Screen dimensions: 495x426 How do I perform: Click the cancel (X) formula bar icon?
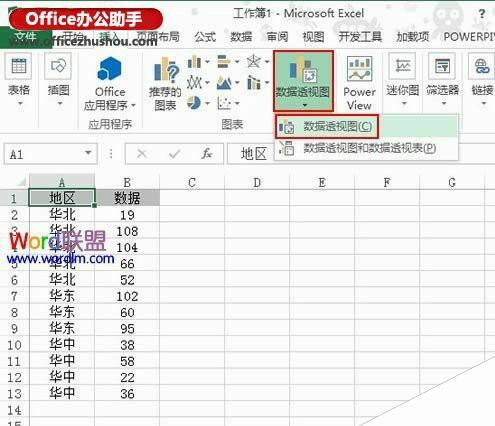pos(142,154)
